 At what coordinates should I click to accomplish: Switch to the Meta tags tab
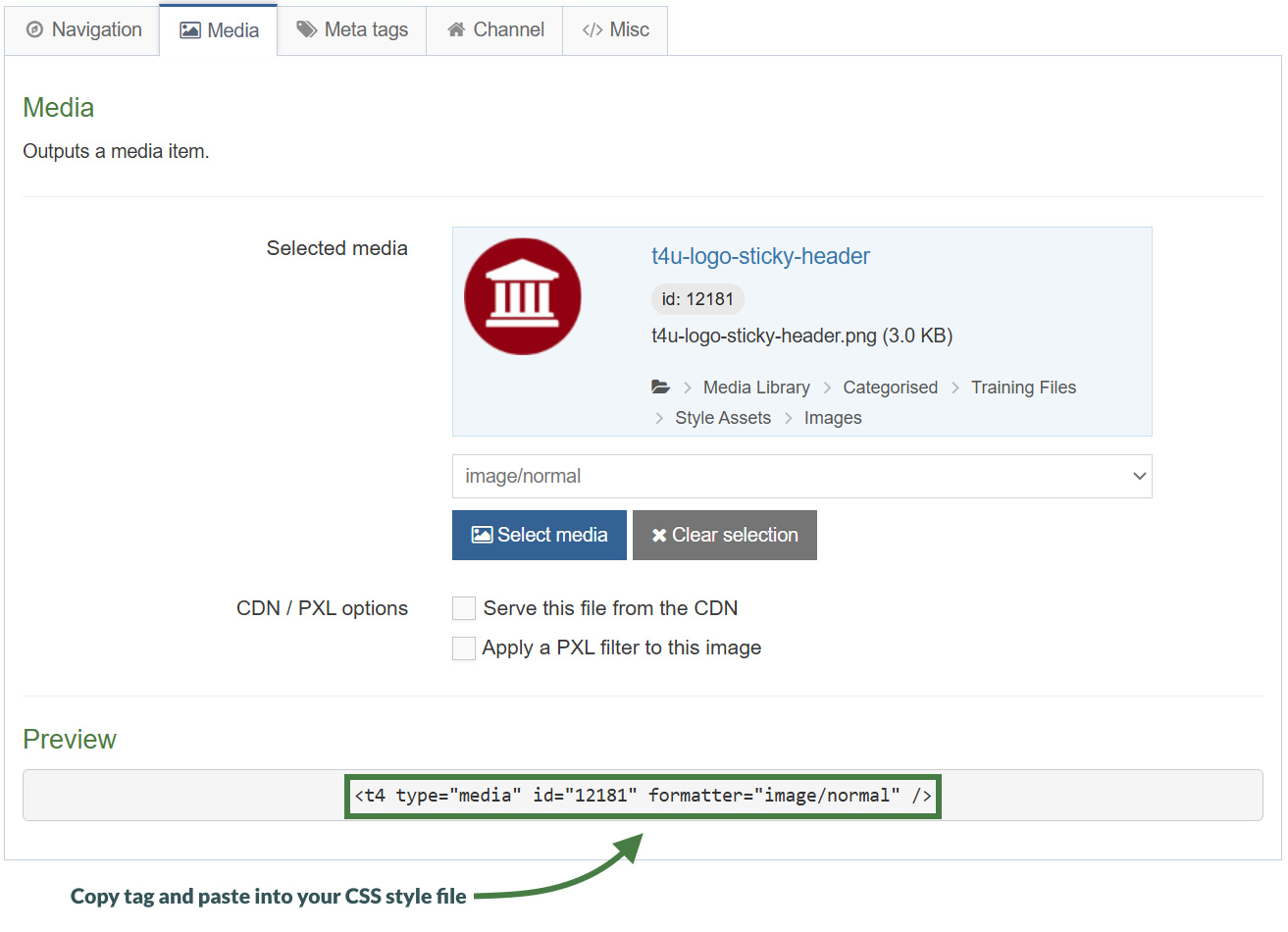coord(352,30)
